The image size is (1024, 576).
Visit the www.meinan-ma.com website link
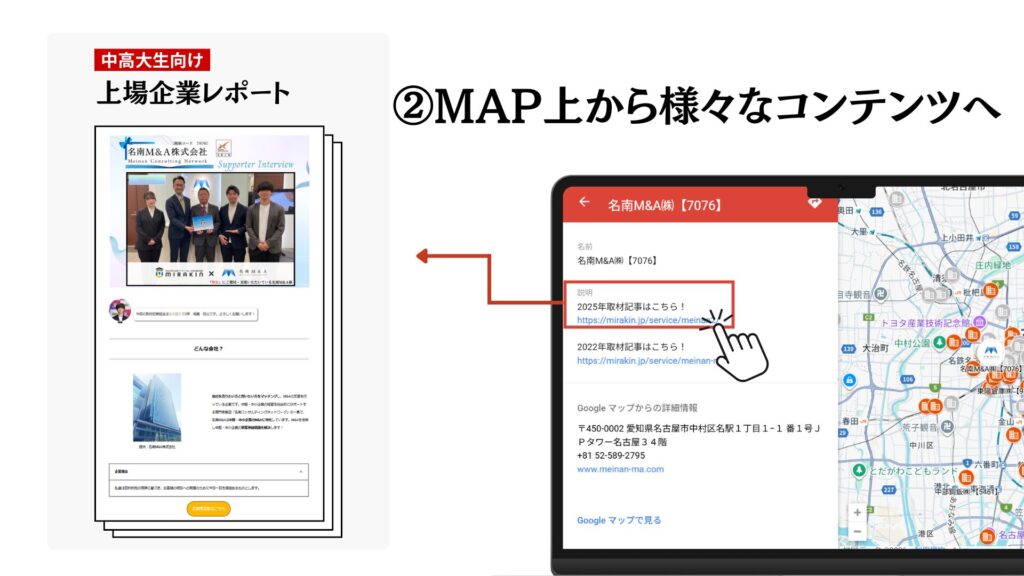[620, 469]
